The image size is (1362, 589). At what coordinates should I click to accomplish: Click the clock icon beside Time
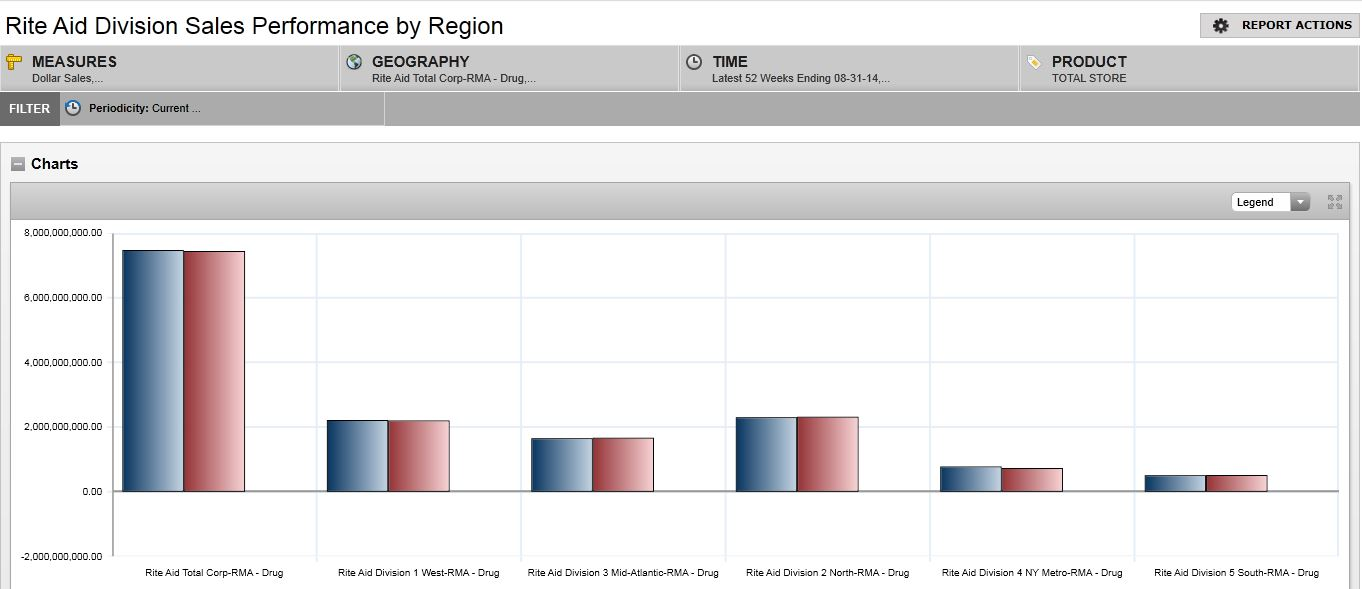pos(694,62)
